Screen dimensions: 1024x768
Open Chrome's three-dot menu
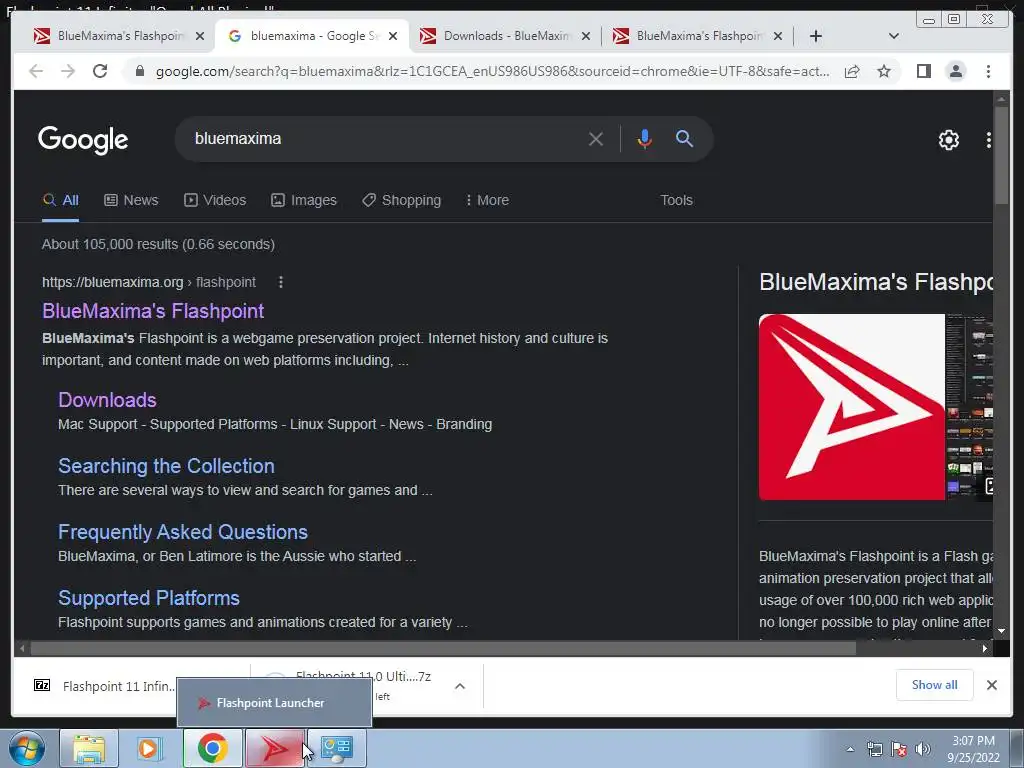(988, 71)
